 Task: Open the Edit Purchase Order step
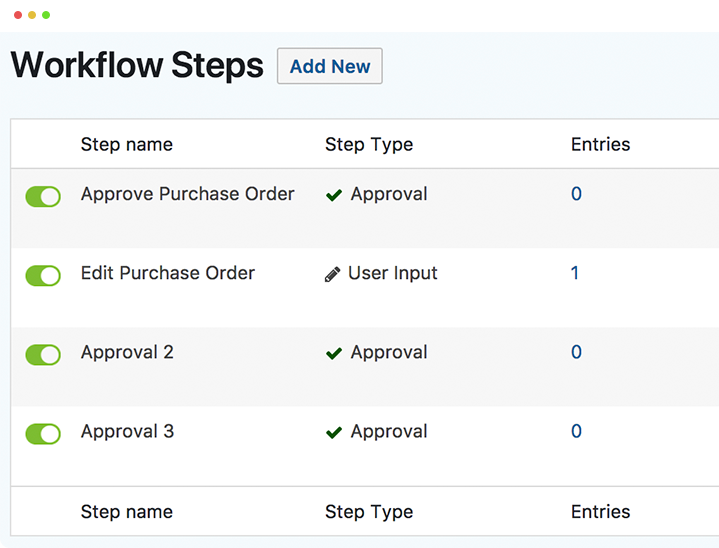167,273
